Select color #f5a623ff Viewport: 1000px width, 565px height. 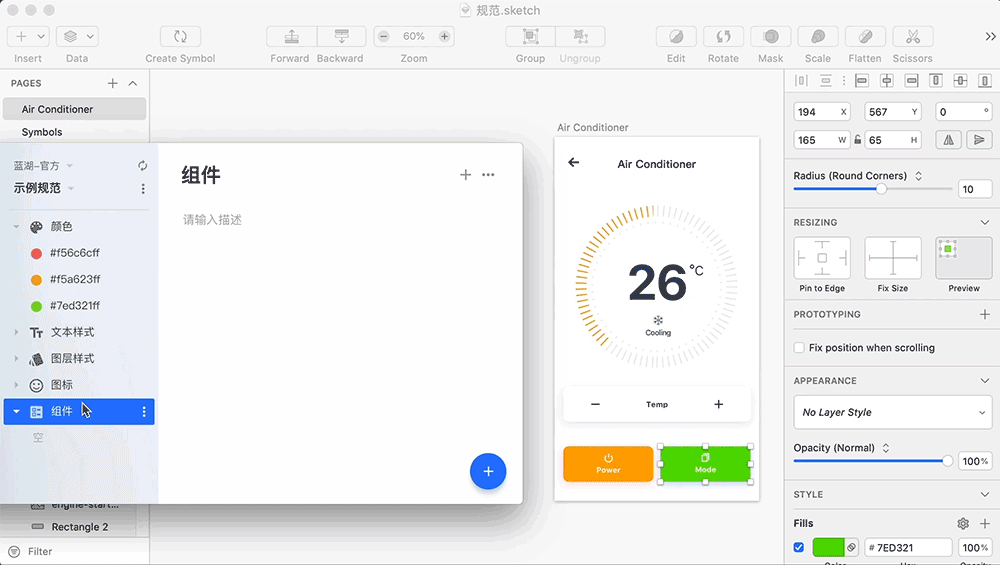pos(75,279)
